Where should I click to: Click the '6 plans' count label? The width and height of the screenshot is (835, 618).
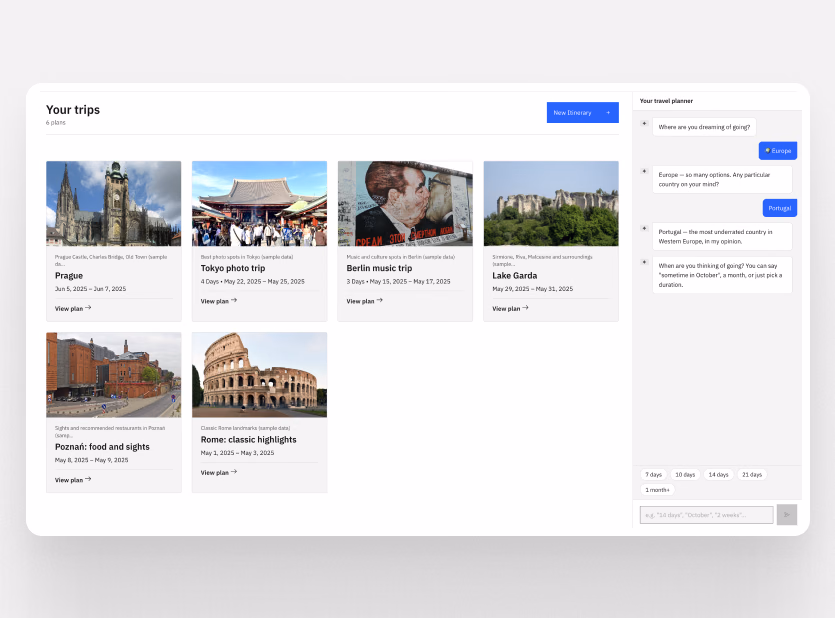tap(55, 122)
